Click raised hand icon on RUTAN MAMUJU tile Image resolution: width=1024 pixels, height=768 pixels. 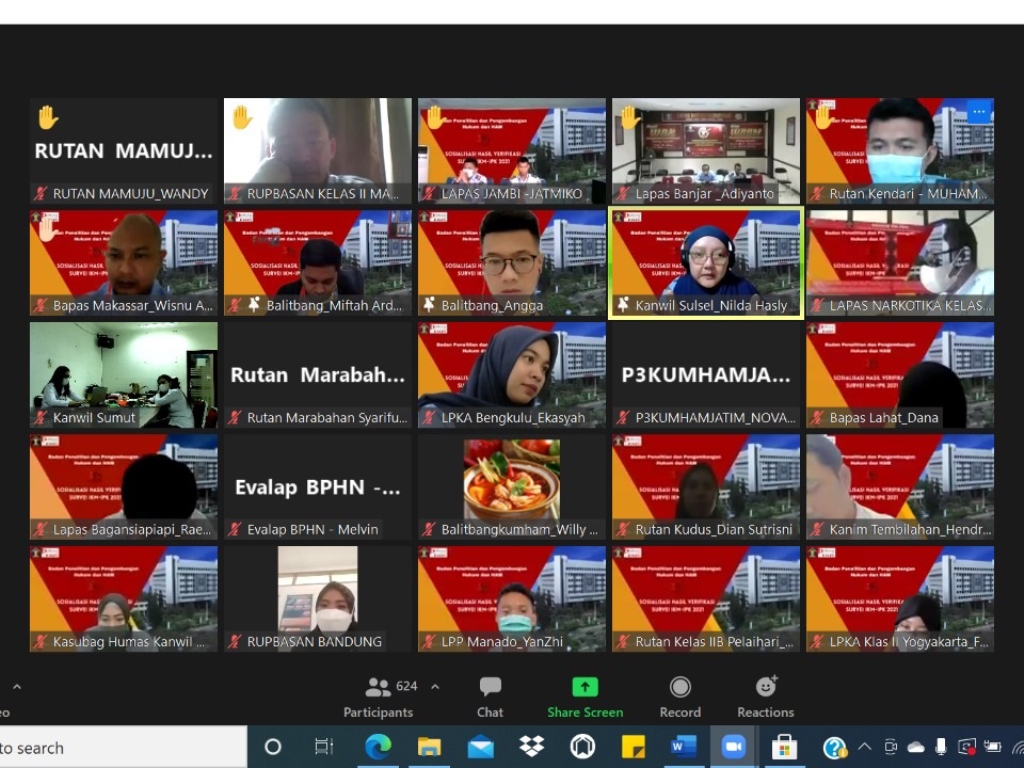point(47,118)
